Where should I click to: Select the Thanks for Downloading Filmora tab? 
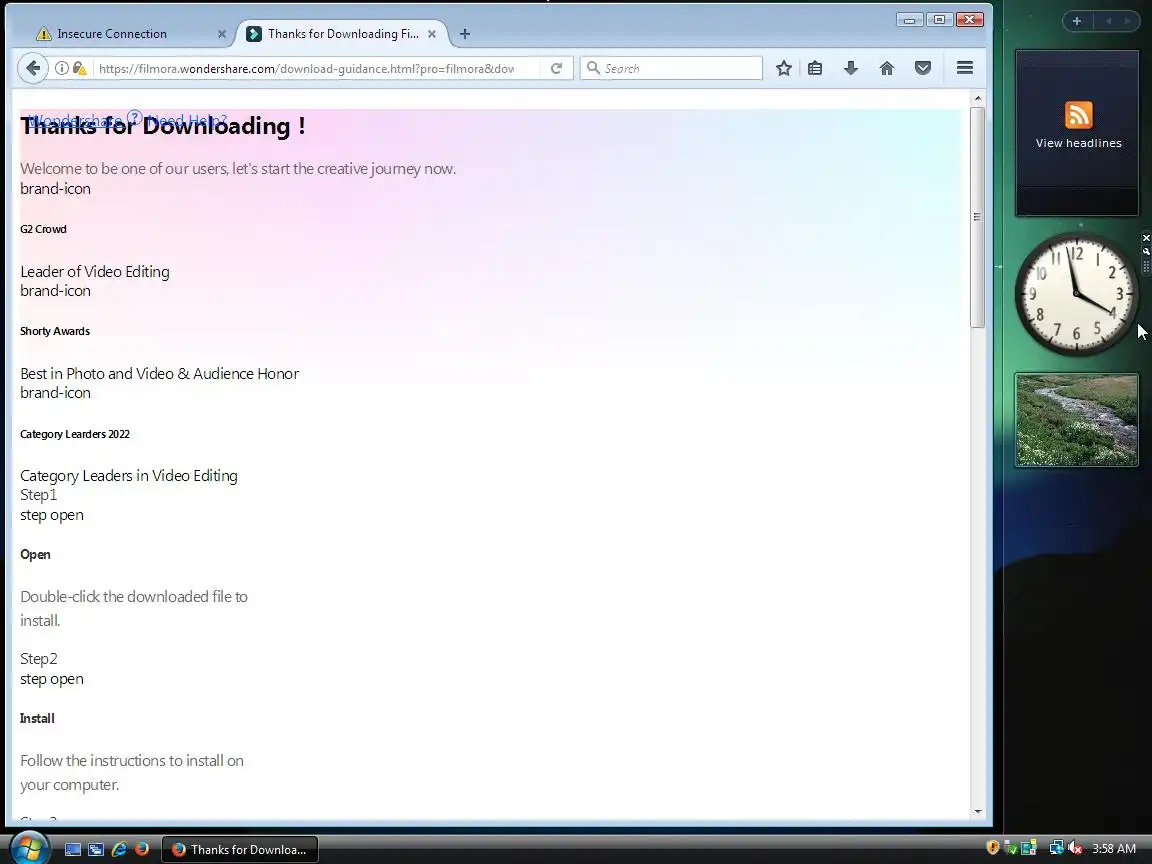[342, 34]
